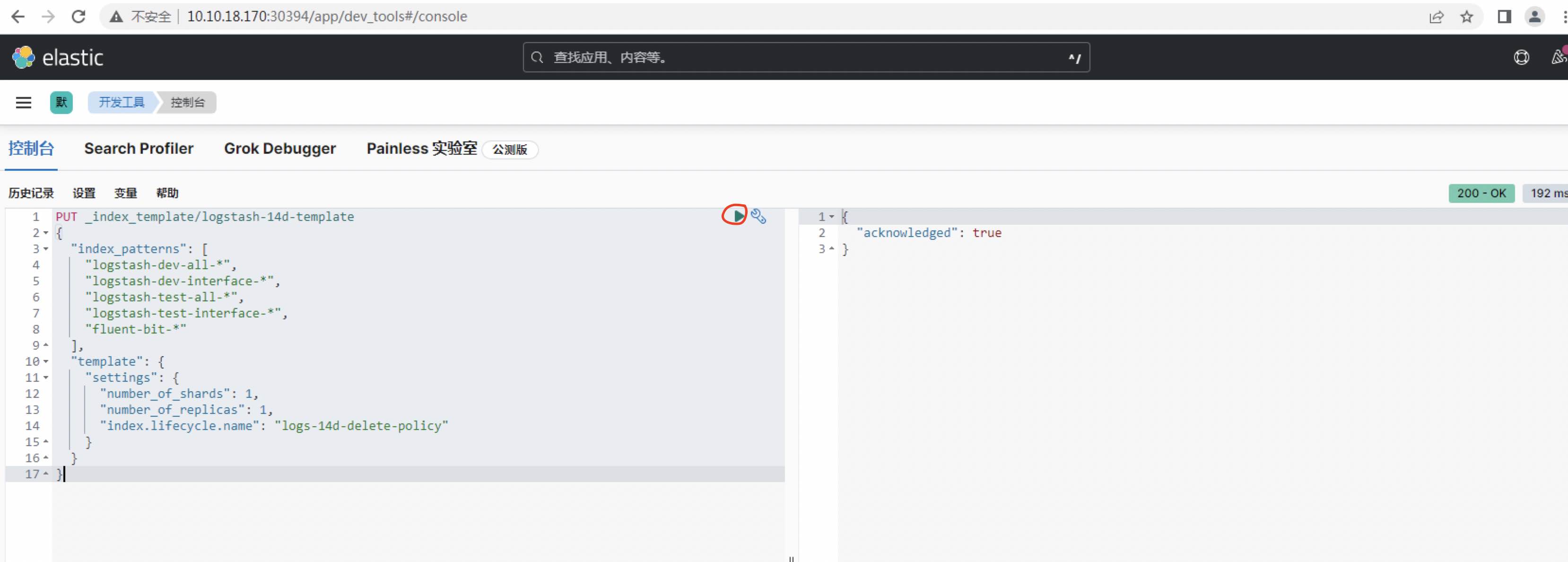This screenshot has width=1568, height=562.
Task: Collapse the response line 1 fold arrow
Action: (831, 217)
